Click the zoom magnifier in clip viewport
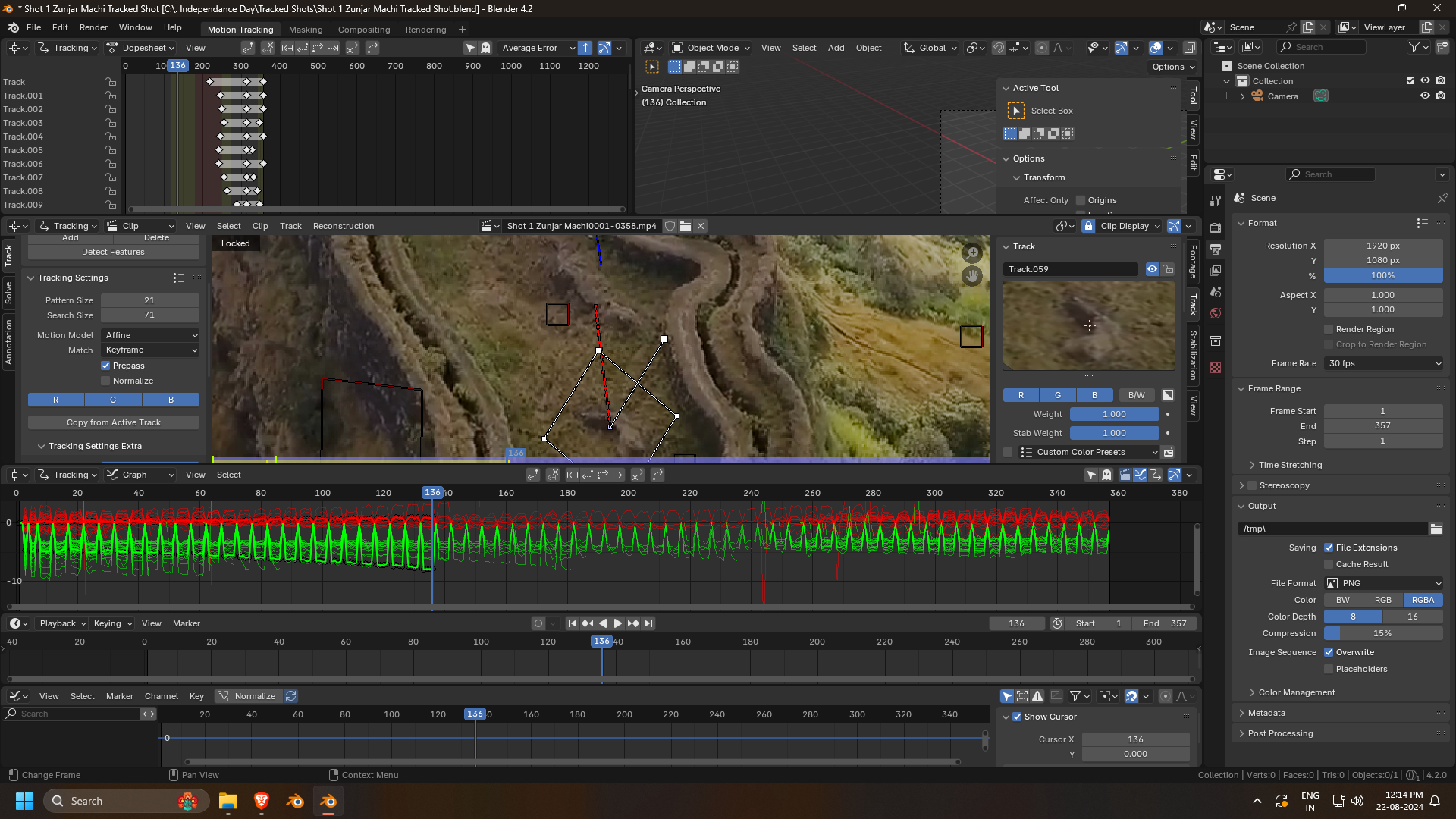 [972, 253]
